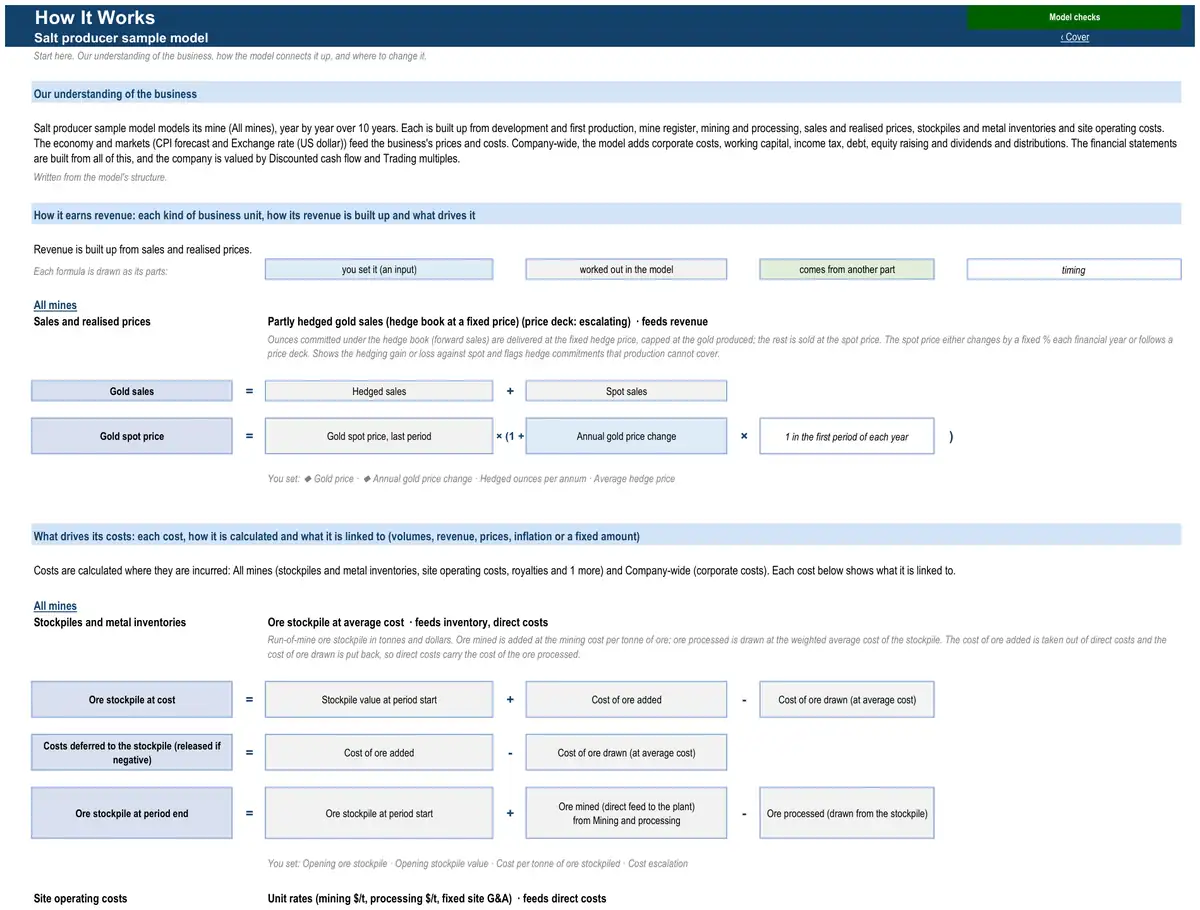Select 'Stockpile value at period start' box

click(379, 699)
